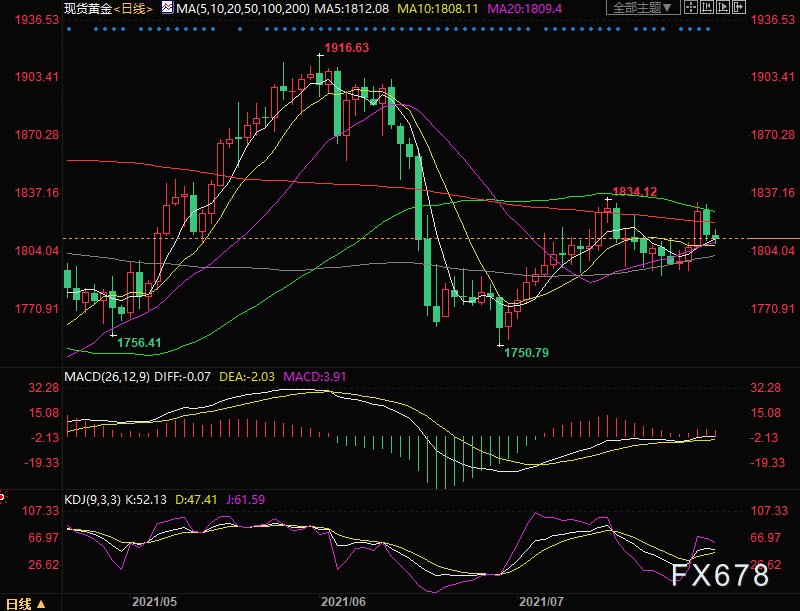Click the 1834.12 price label

coord(635,192)
